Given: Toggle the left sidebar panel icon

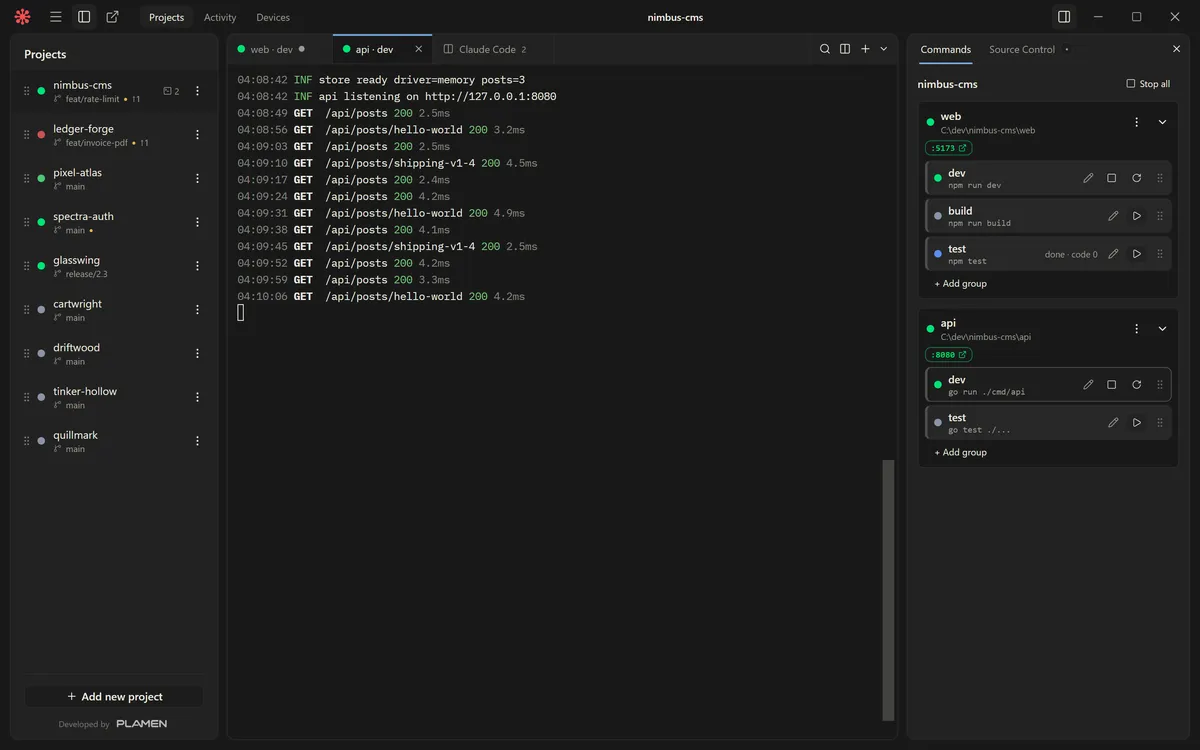Looking at the screenshot, I should [x=84, y=17].
